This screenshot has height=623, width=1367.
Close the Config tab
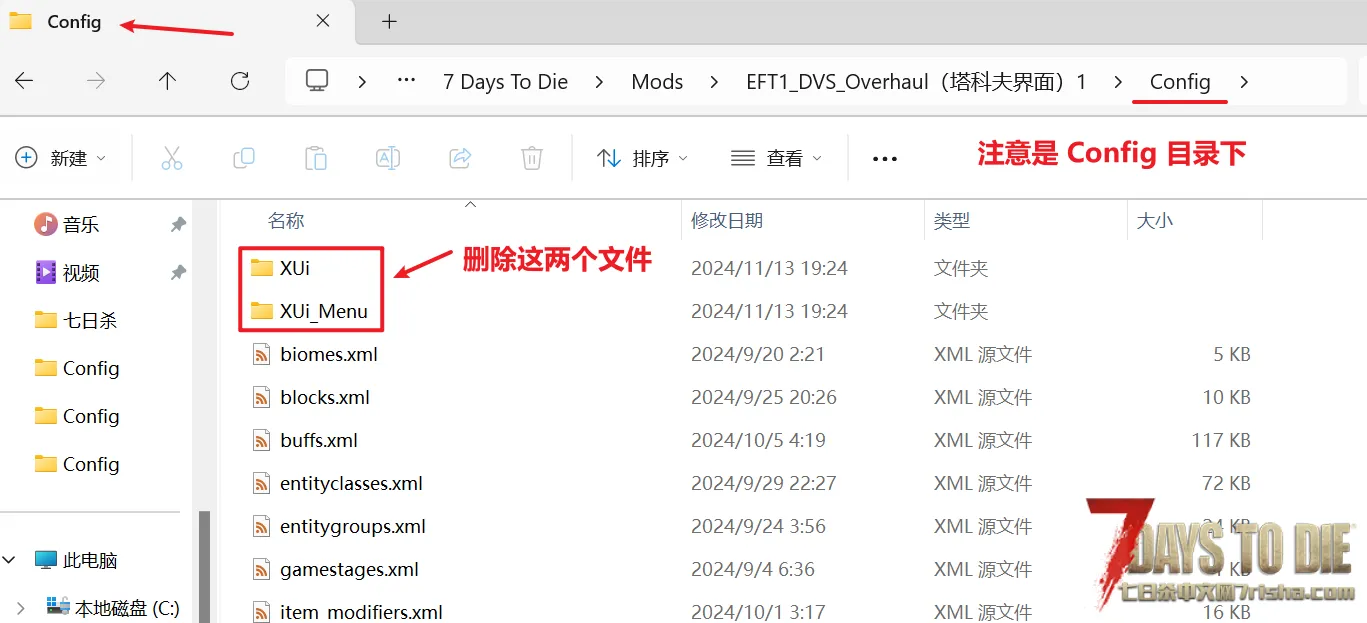click(x=323, y=21)
